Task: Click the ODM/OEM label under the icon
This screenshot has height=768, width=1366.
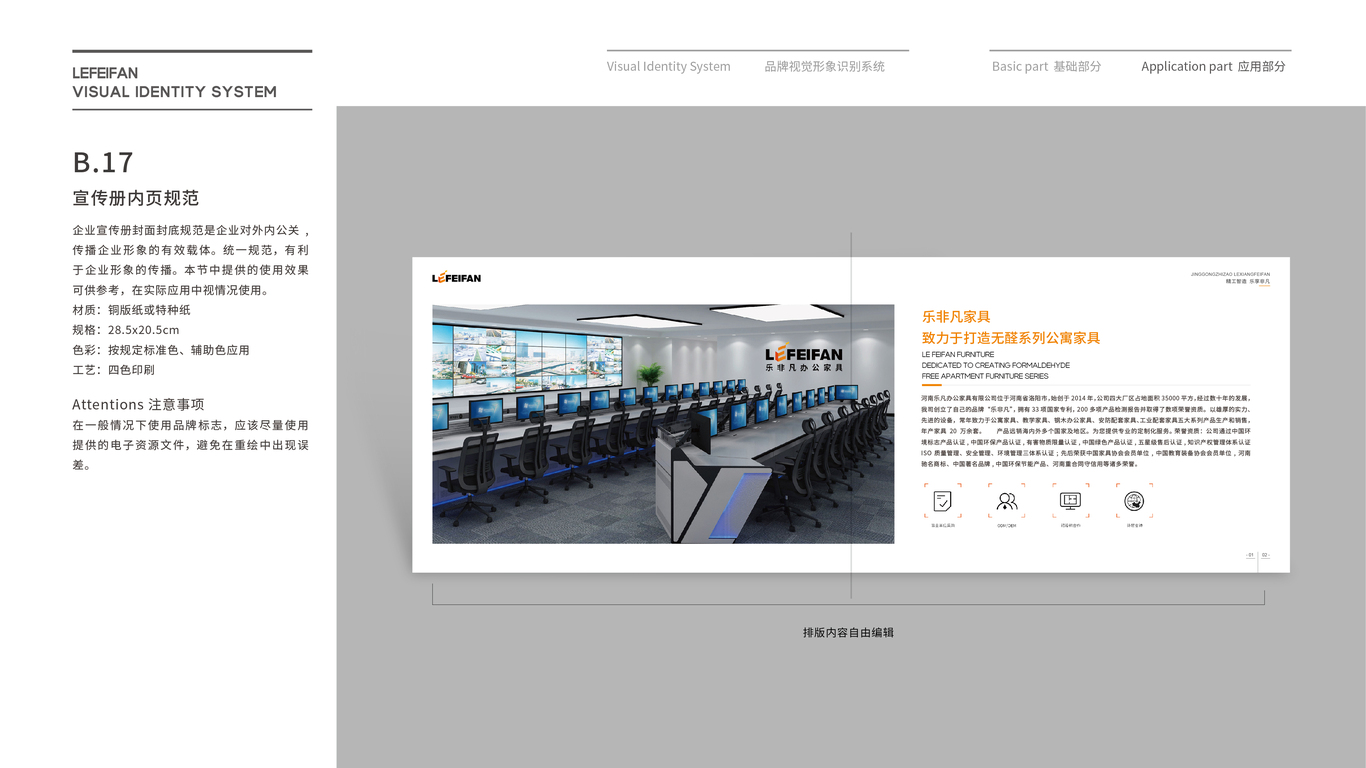Action: pyautogui.click(x=1007, y=525)
